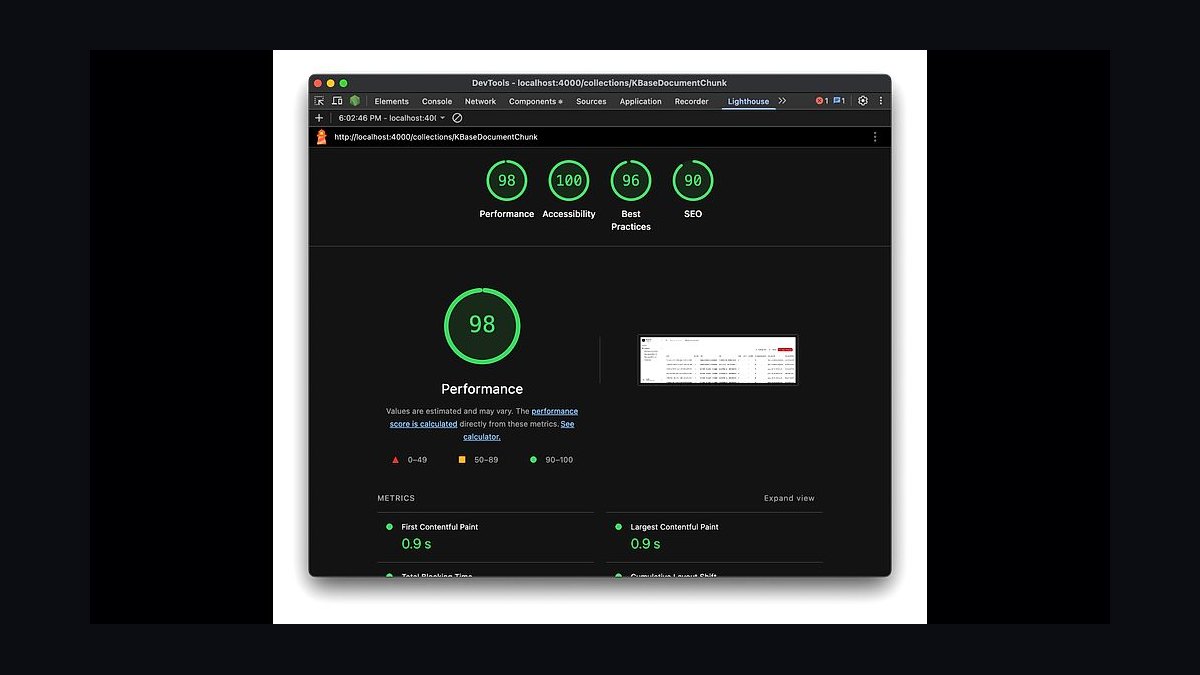Viewport: 1200px width, 675px height.
Task: Open the Sources tab
Action: pos(591,101)
